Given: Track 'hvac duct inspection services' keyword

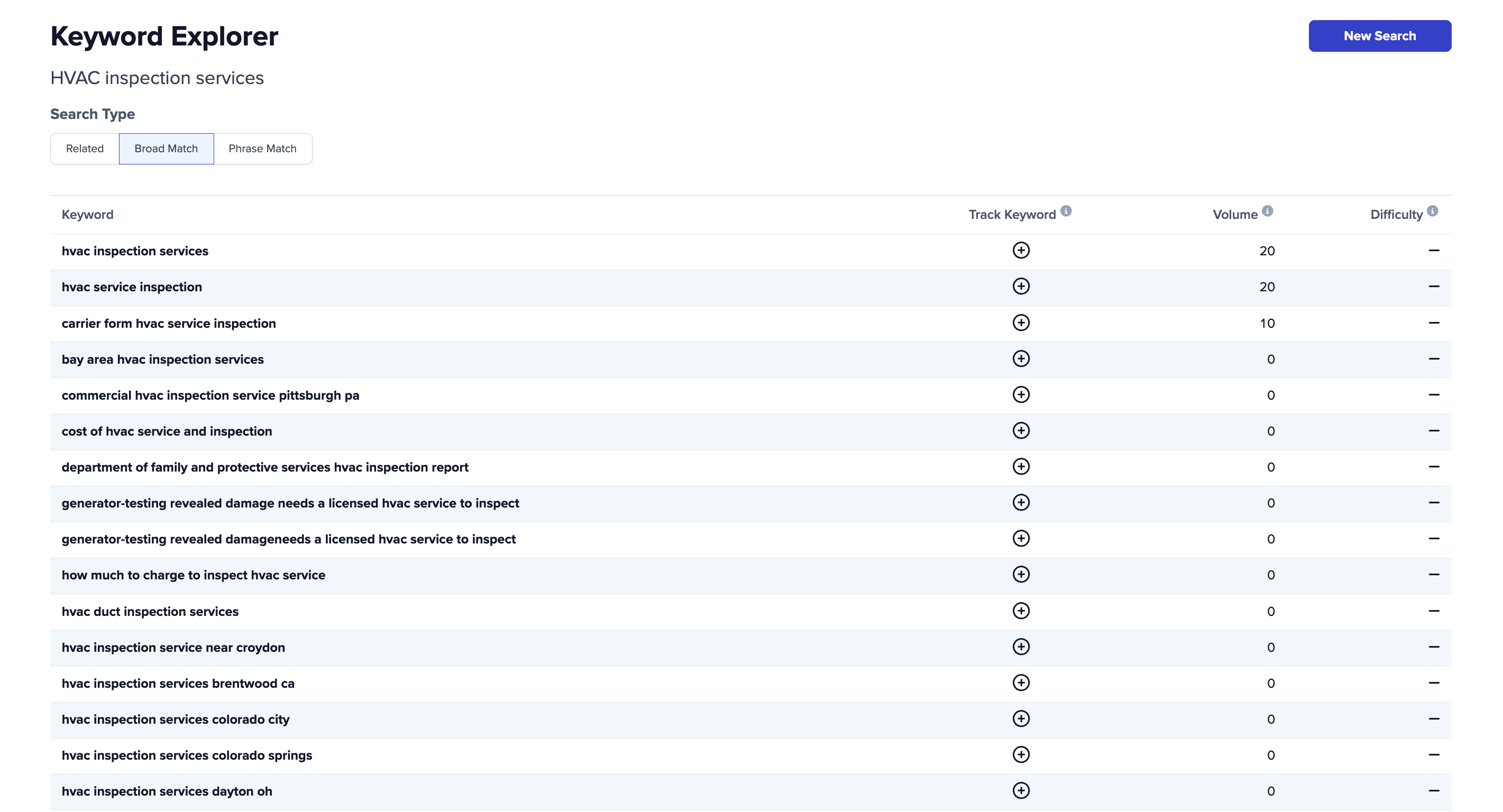Looking at the screenshot, I should (x=1021, y=611).
